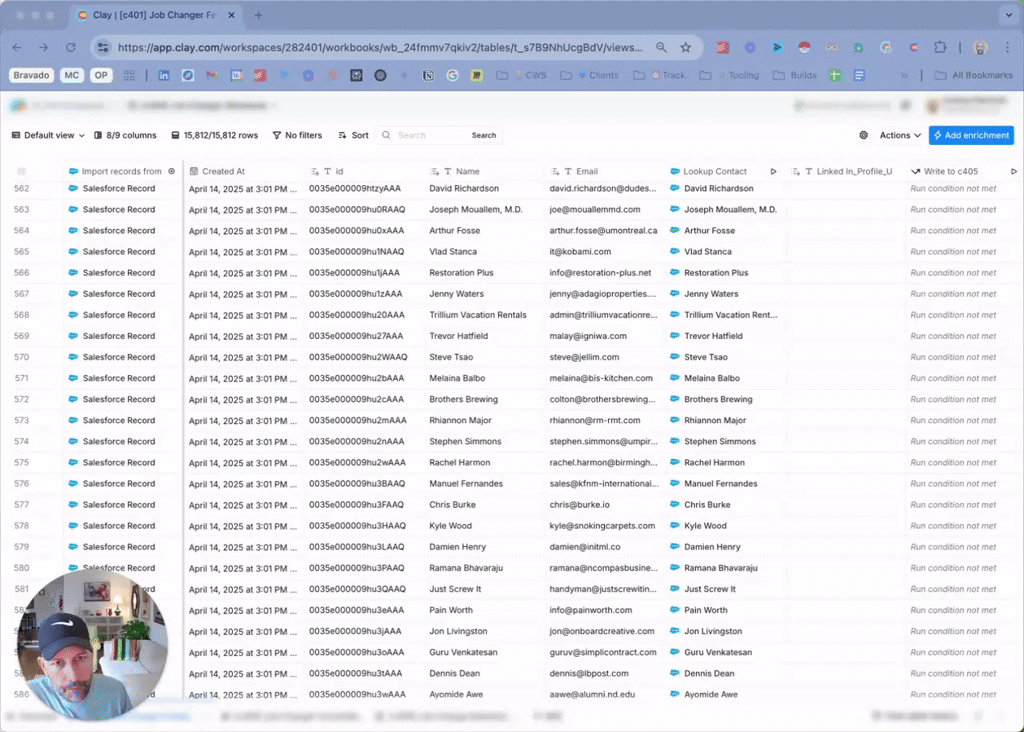This screenshot has width=1024, height=732.
Task: Toggle the select-all checkbox in table header
Action: pos(22,171)
